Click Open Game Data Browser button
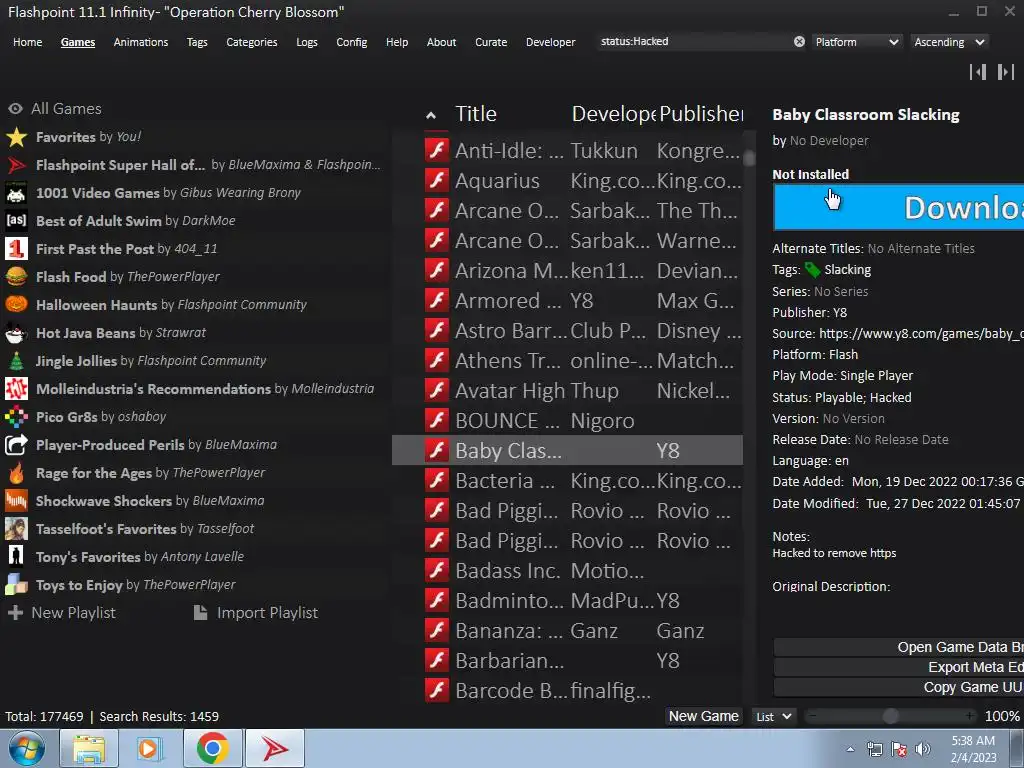 click(x=899, y=647)
